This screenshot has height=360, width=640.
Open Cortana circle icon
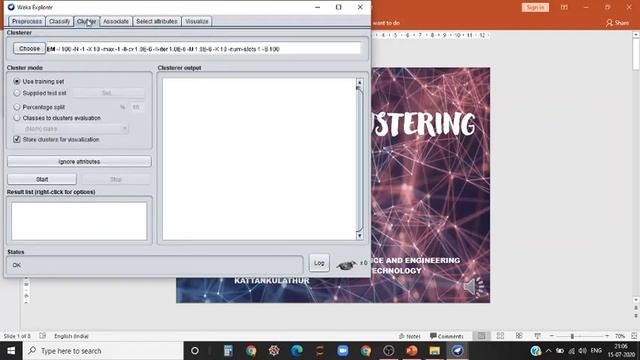tap(195, 351)
